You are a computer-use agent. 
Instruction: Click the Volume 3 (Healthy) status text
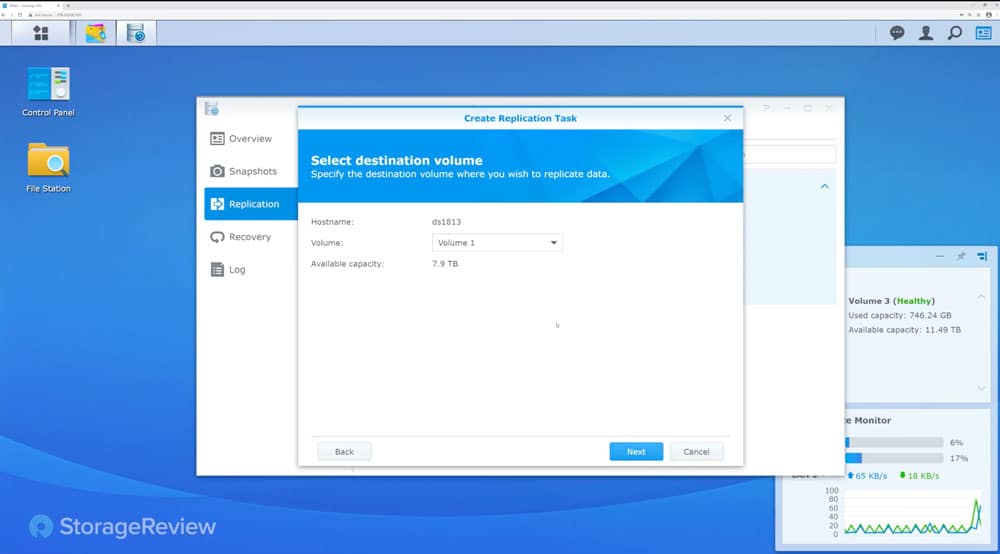point(891,301)
